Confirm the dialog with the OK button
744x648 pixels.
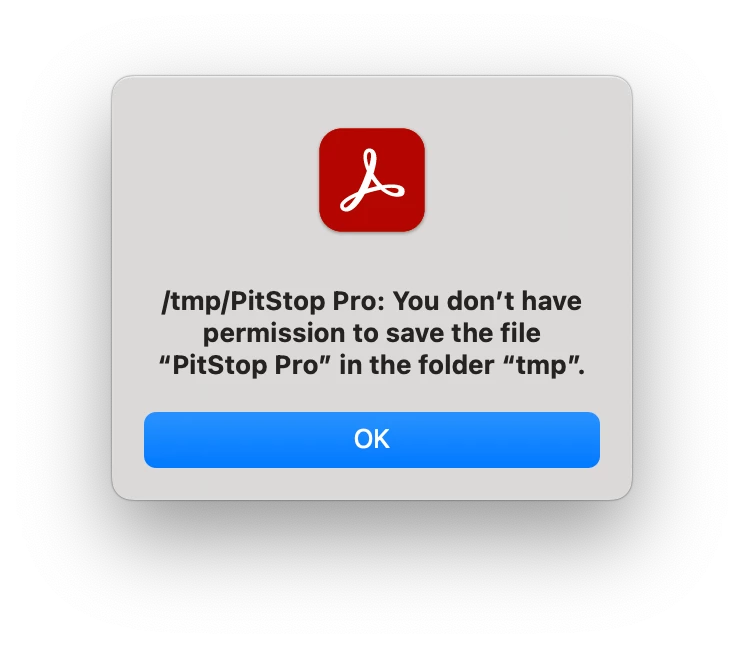click(x=372, y=439)
